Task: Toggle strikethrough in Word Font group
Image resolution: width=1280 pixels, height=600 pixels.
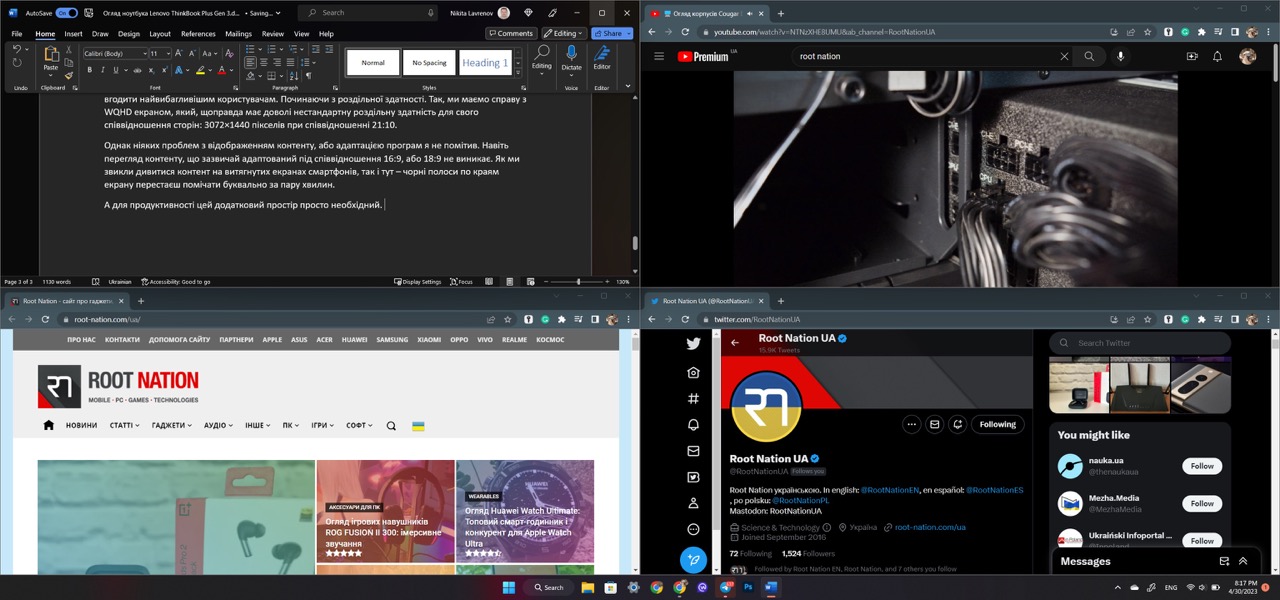Action: [137, 70]
